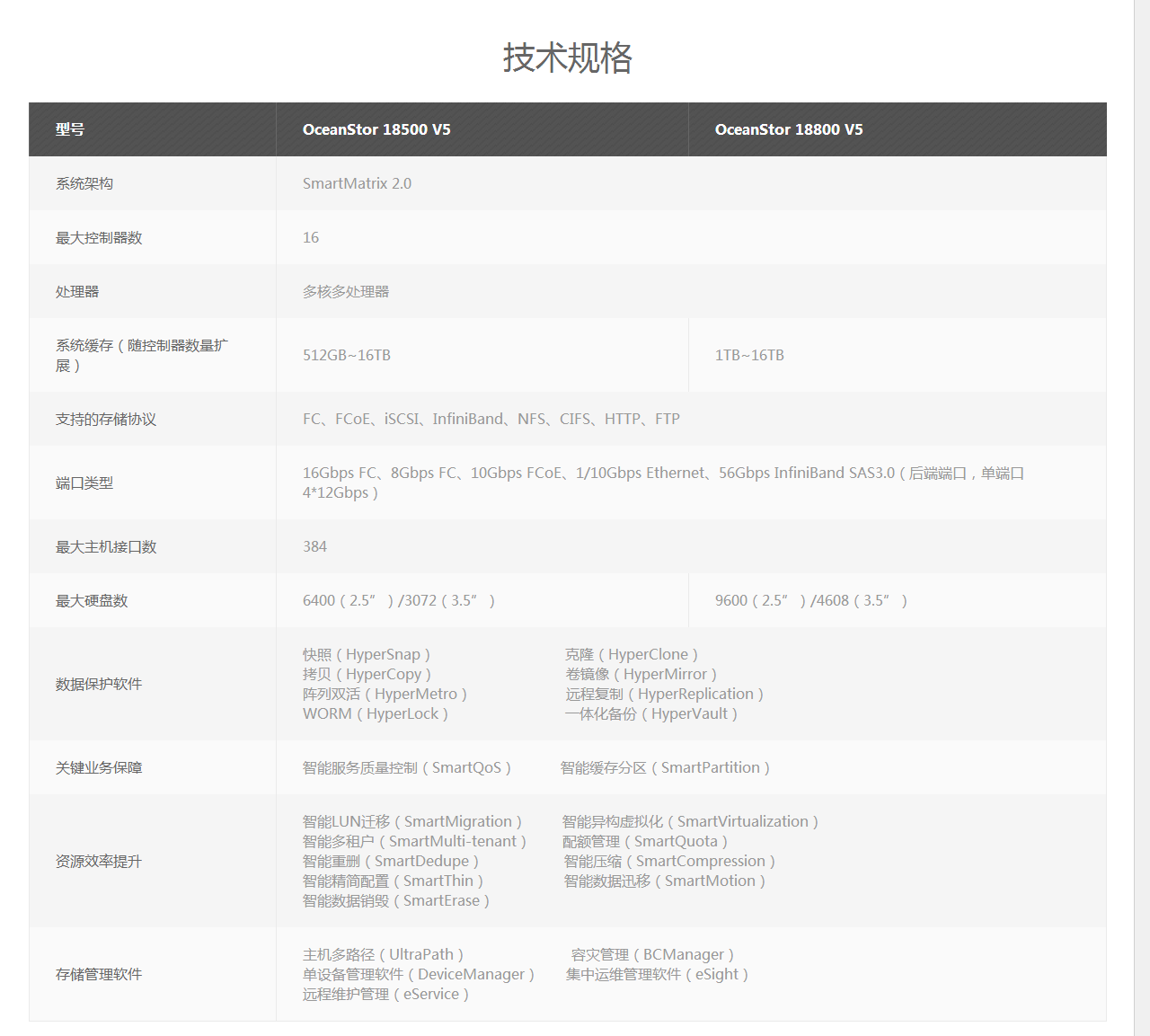
Task: Click 智能压缩 (SmartCompression) entry
Action: click(x=669, y=861)
